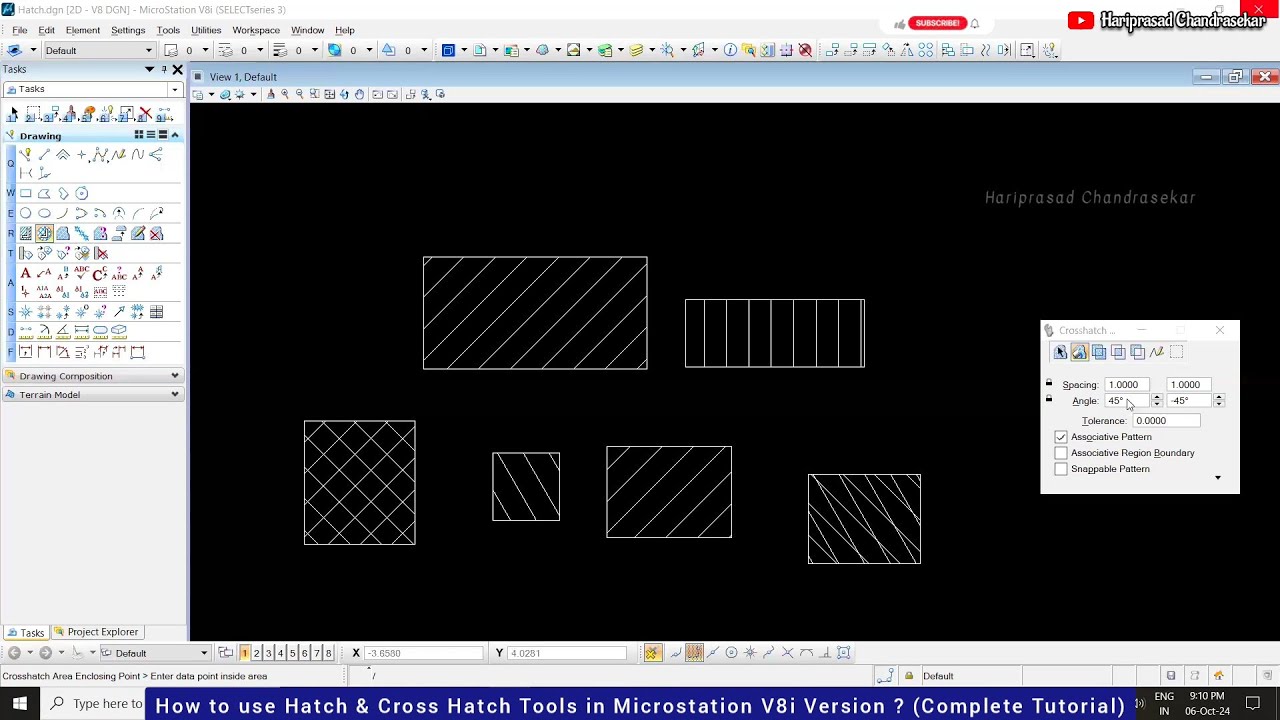Open the Window menu
Screen dimensions: 1280x720
[307, 30]
